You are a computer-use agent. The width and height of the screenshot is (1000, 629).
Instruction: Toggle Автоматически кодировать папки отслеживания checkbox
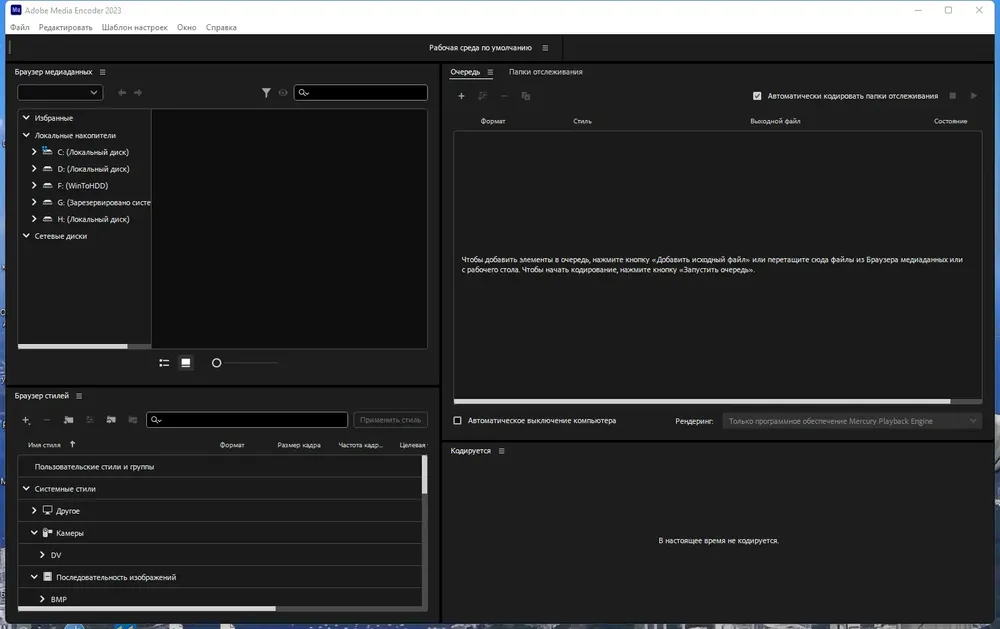coord(757,96)
